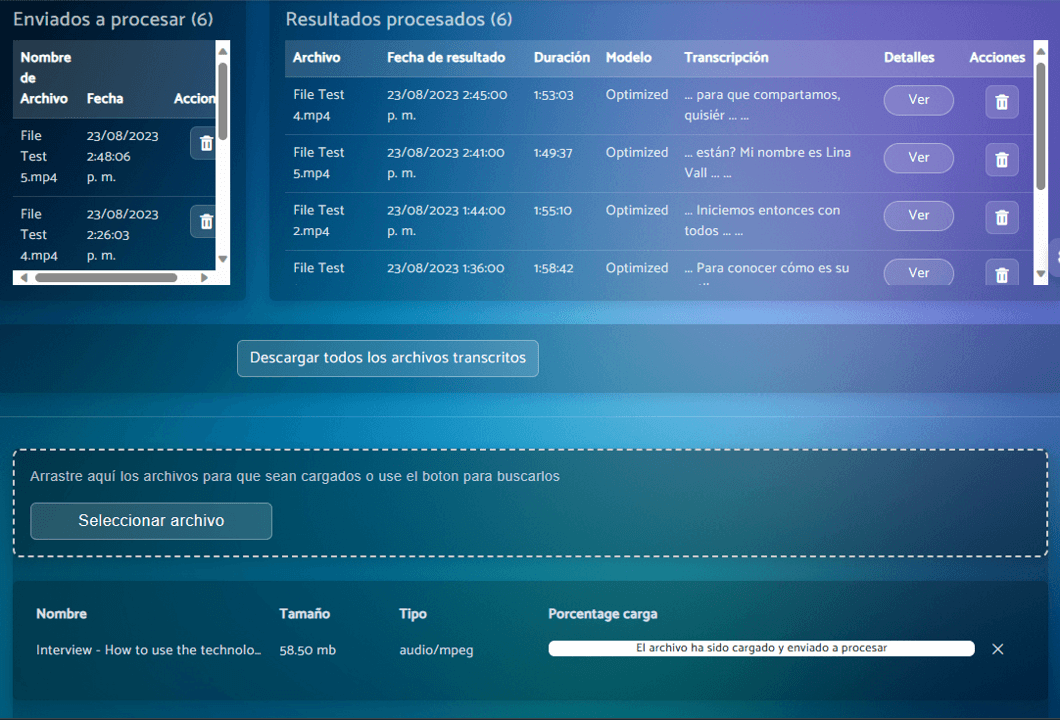The width and height of the screenshot is (1060, 720).
Task: View details of File Test 4.mp4 result
Action: (918, 100)
